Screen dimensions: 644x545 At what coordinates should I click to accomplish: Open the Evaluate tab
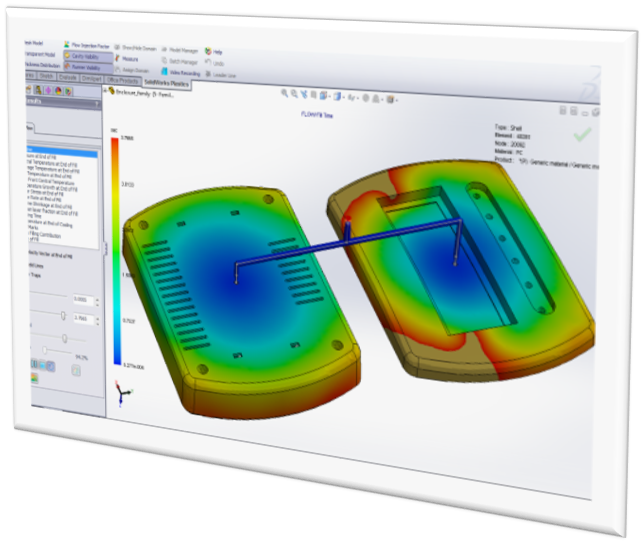click(x=68, y=77)
